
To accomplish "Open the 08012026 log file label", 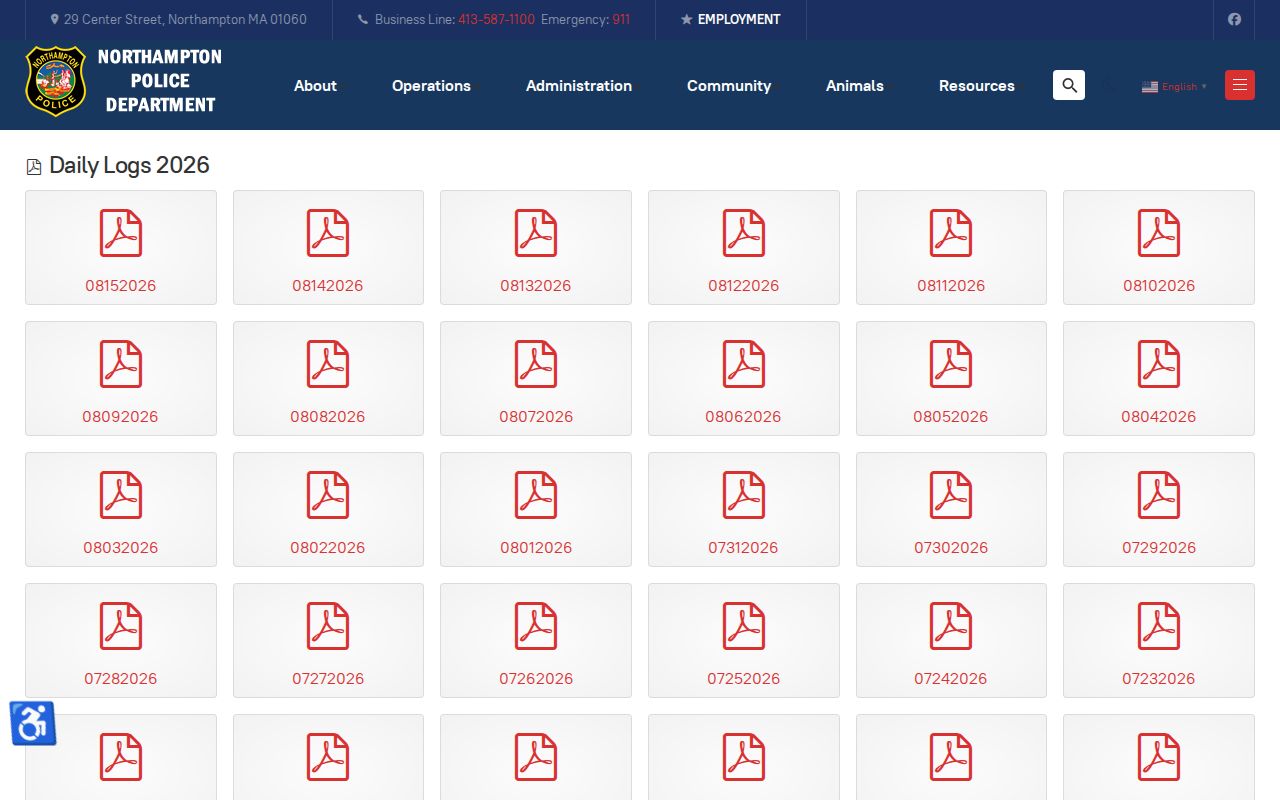I will (536, 547).
